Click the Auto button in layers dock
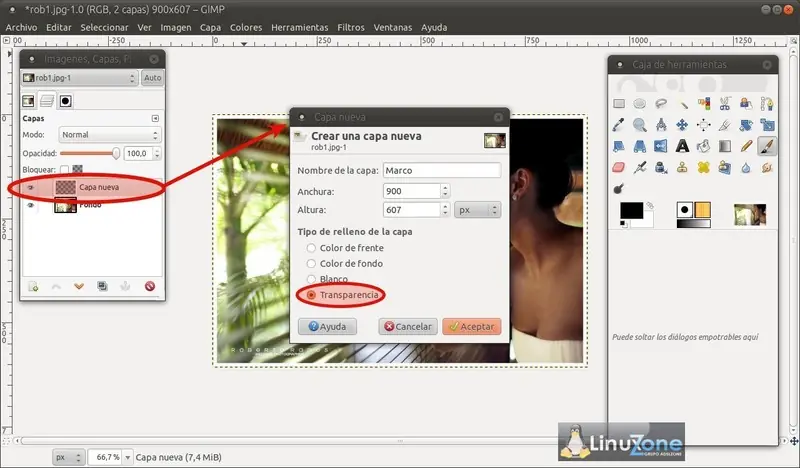The width and height of the screenshot is (800, 468). click(x=153, y=78)
